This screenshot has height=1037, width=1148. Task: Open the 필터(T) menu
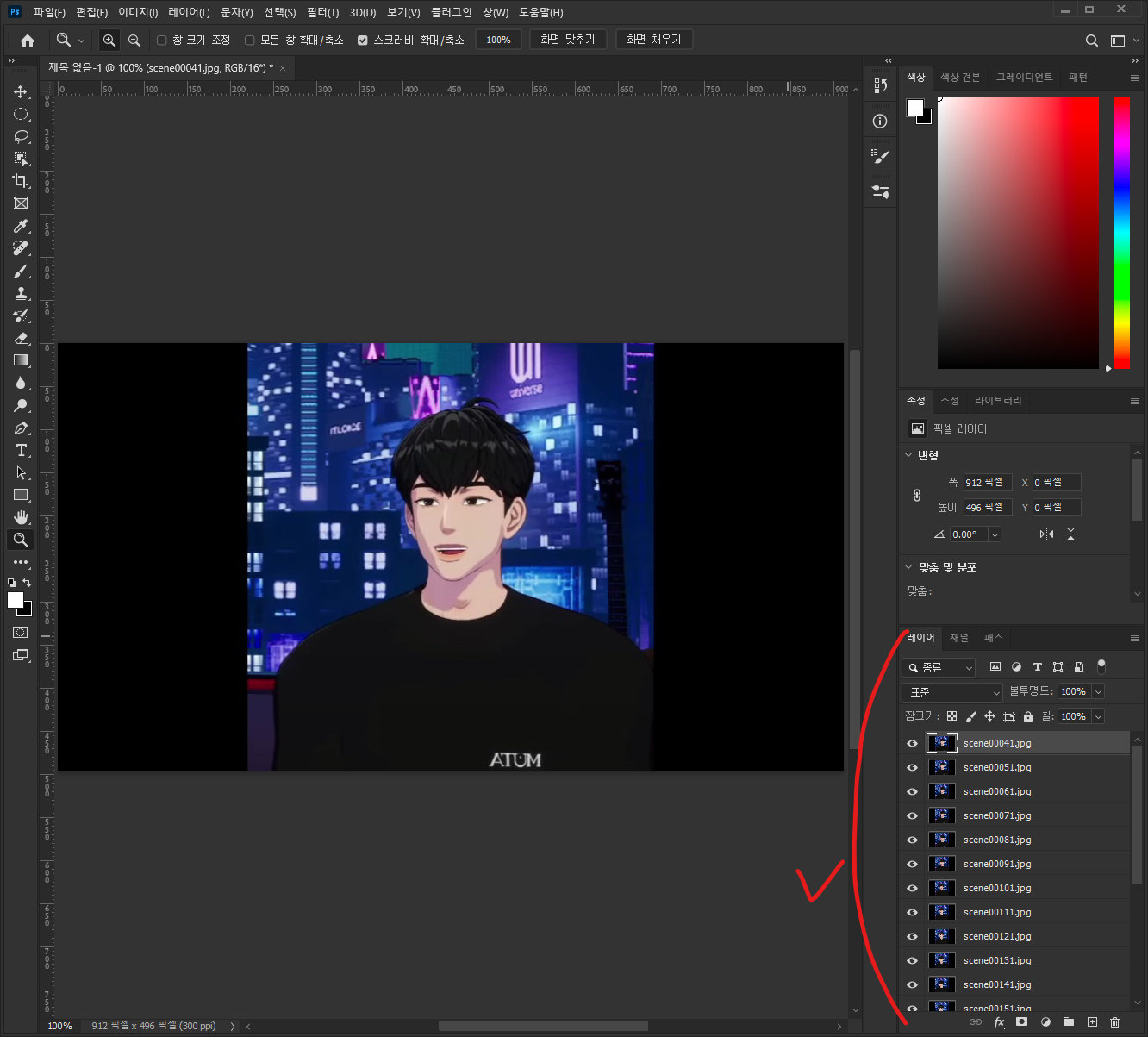pos(322,13)
